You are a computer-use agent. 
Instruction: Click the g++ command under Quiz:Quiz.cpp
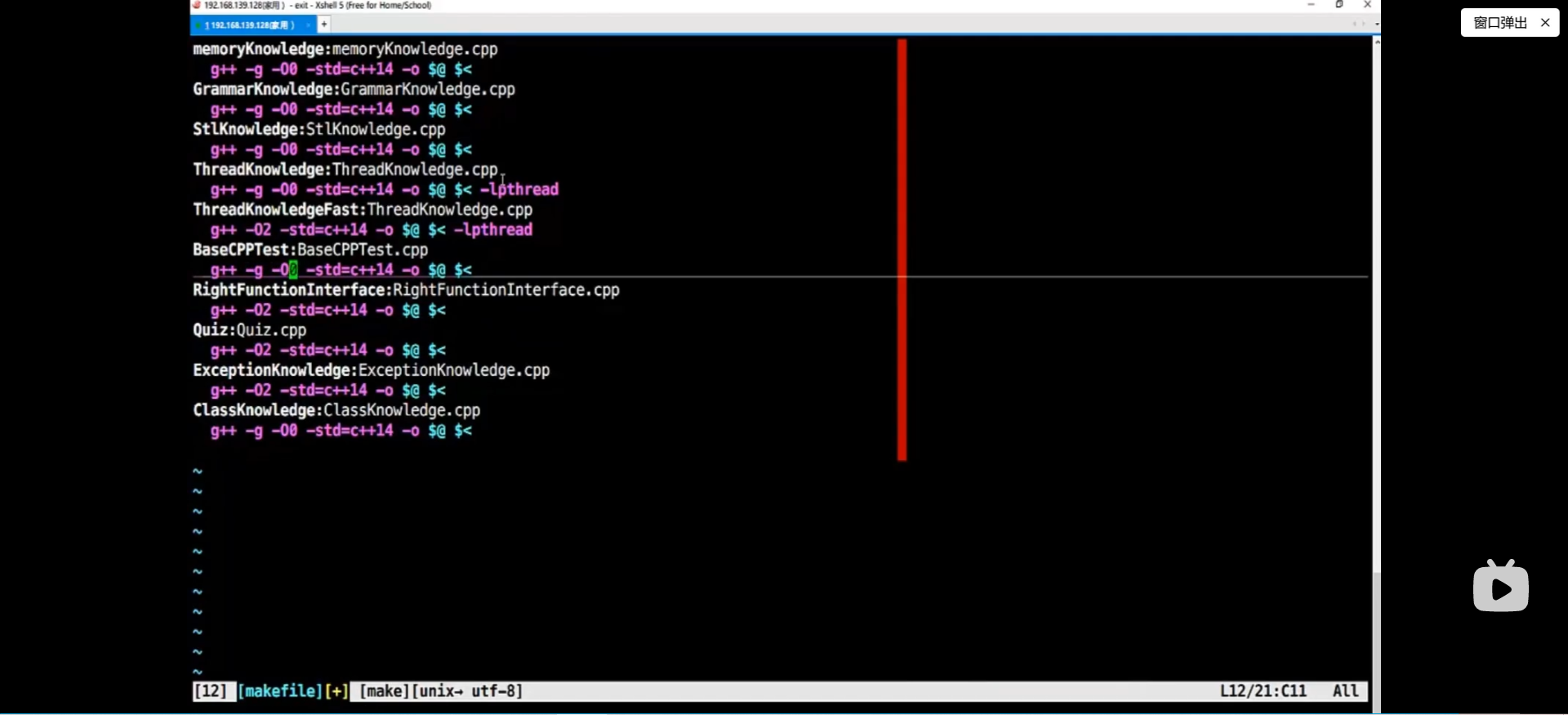(328, 350)
